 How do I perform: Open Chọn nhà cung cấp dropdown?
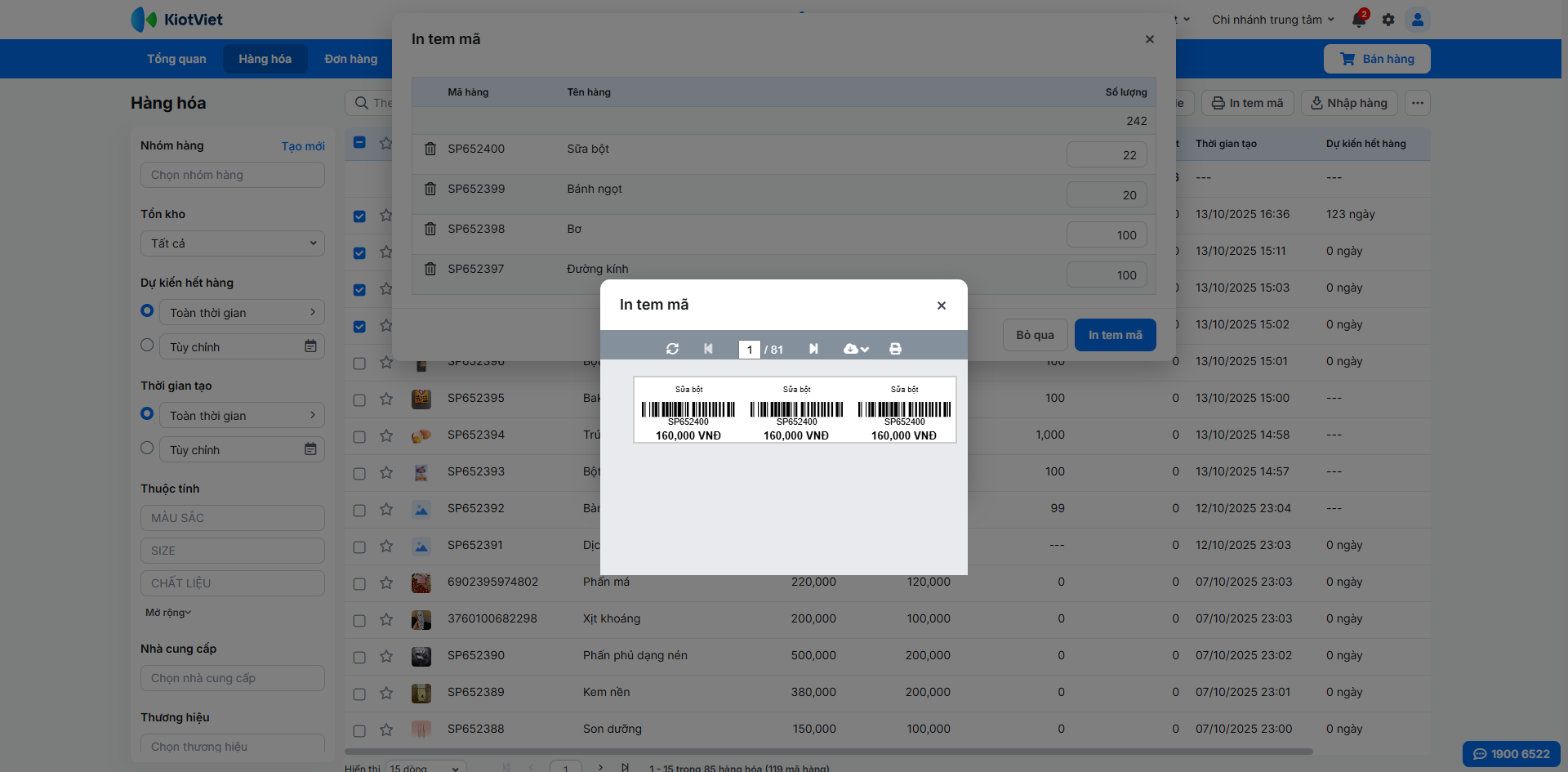233,678
